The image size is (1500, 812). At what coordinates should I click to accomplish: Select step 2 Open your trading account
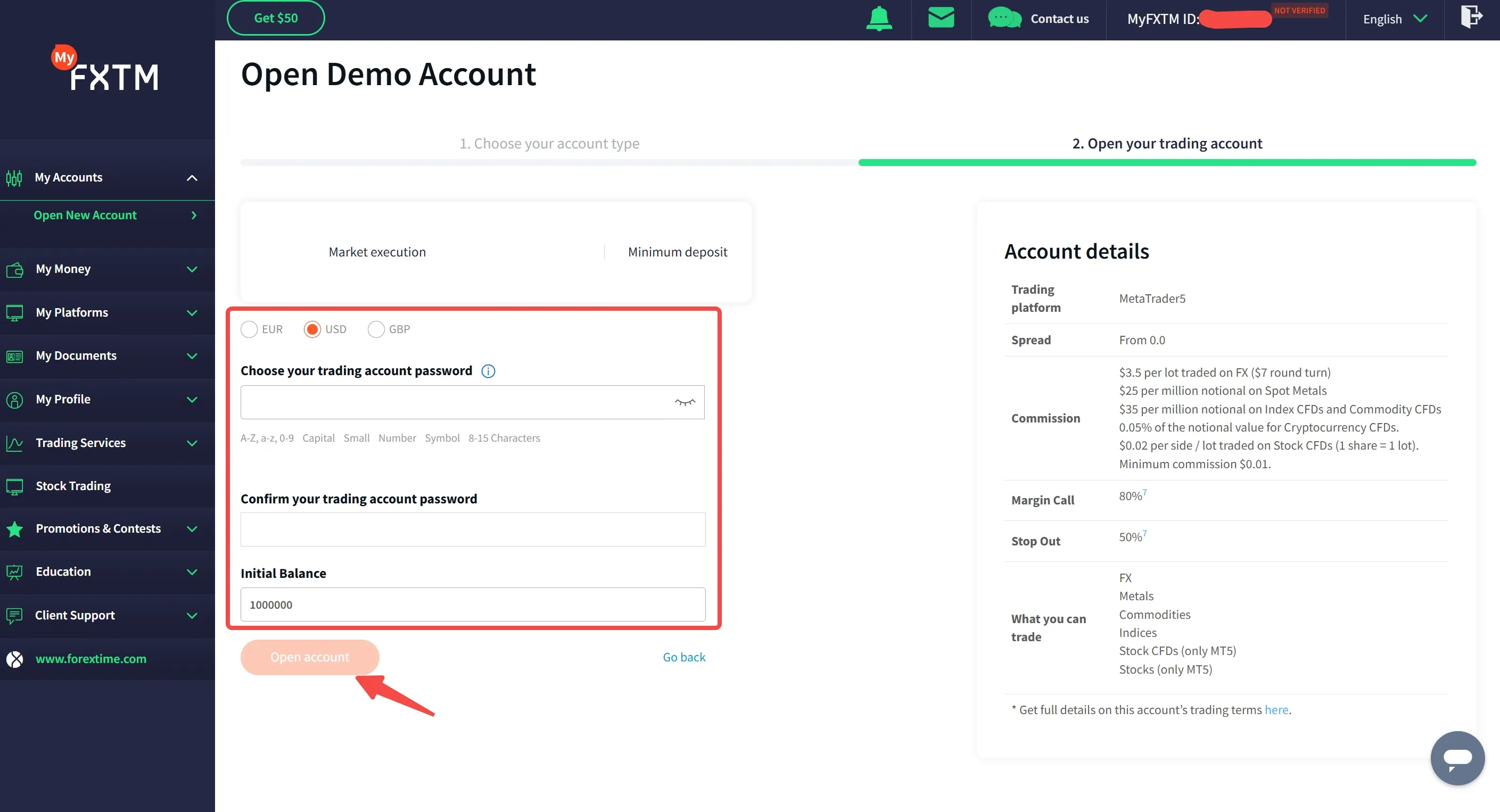1167,143
